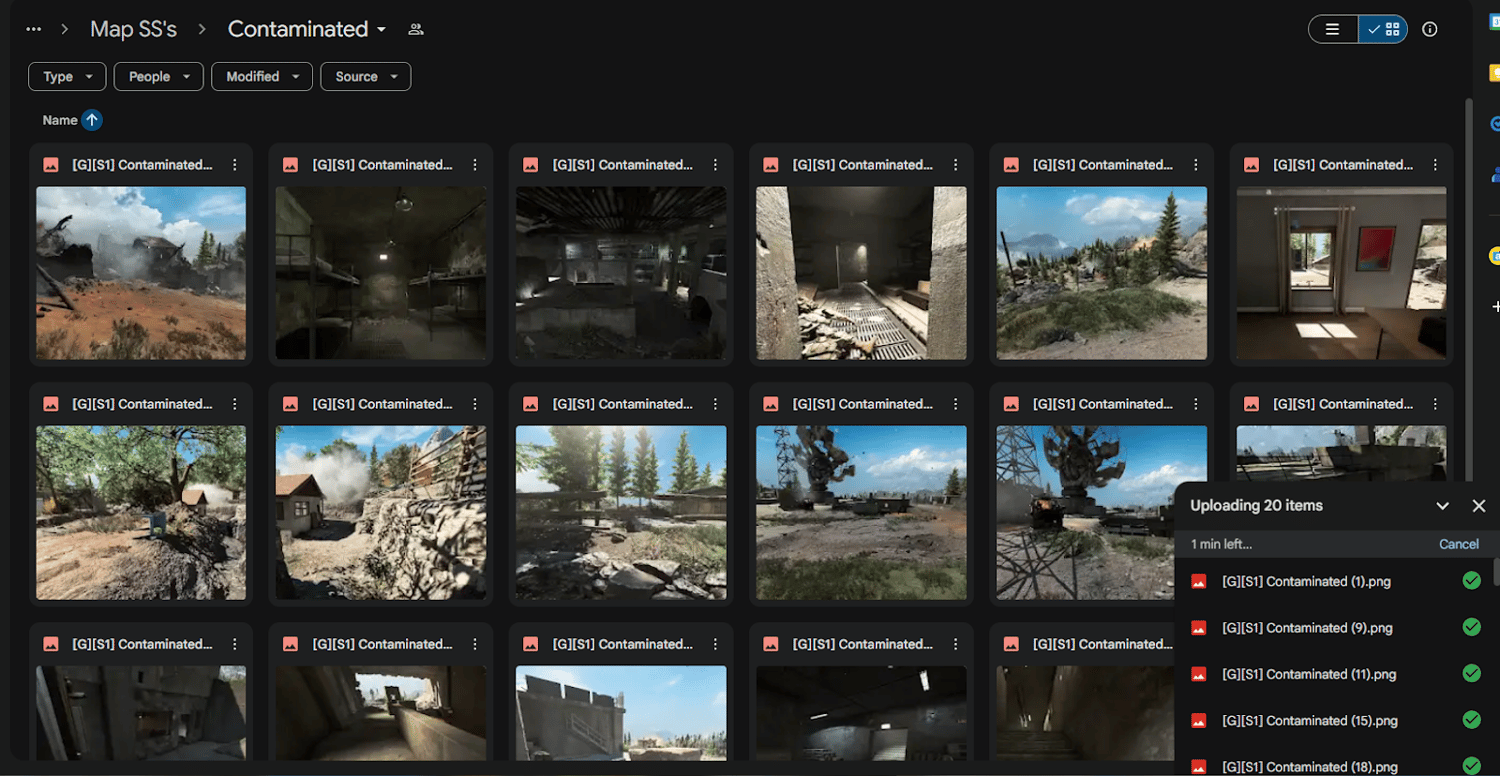
Task: Click the '[G][S1] Contaminated (9).png' upload entry
Action: pyautogui.click(x=1335, y=628)
